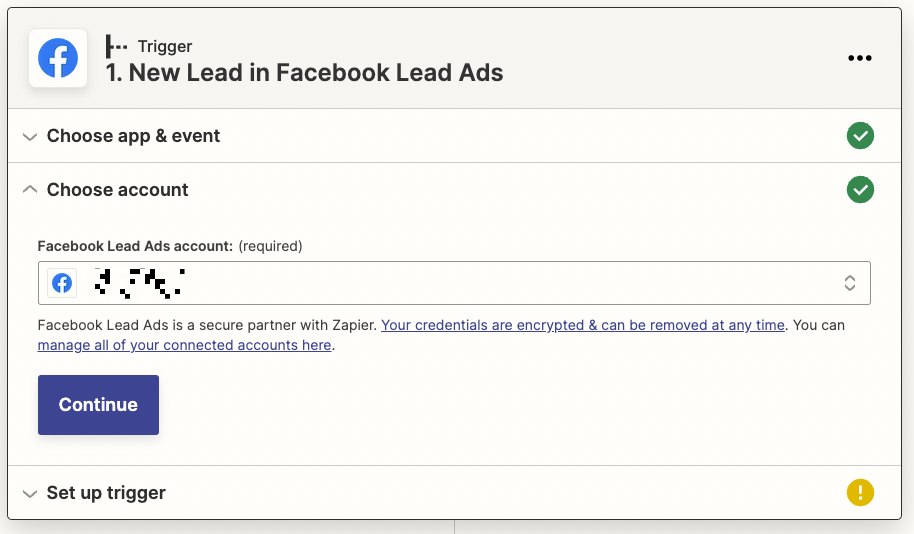
Task: Click green checkmark beside Choose app & event
Action: [x=860, y=136]
